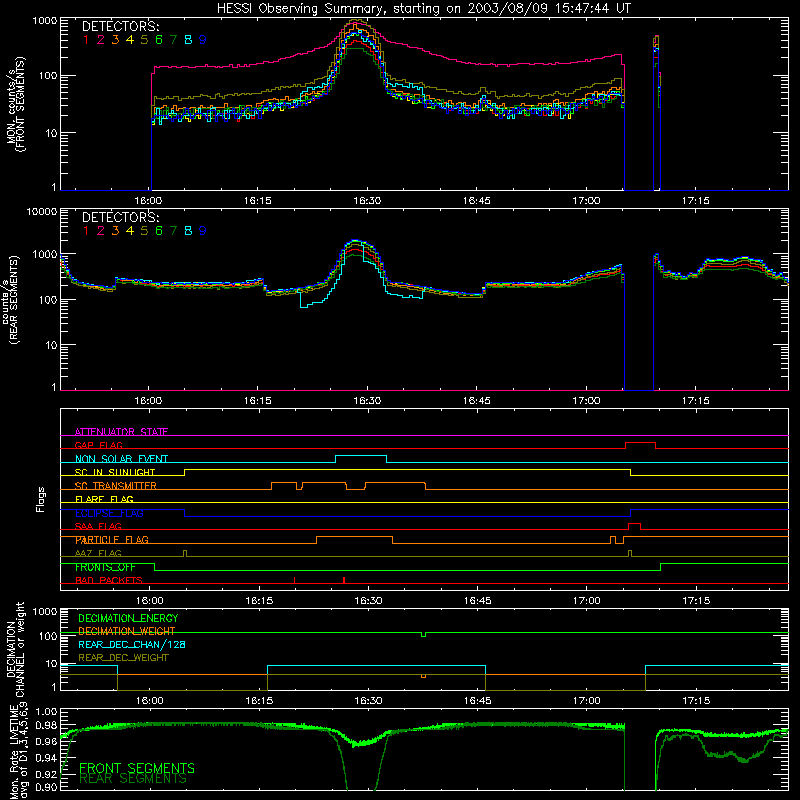Click the BAD_PACKETS flag label
This screenshot has width=800, height=800.
(x=109, y=581)
